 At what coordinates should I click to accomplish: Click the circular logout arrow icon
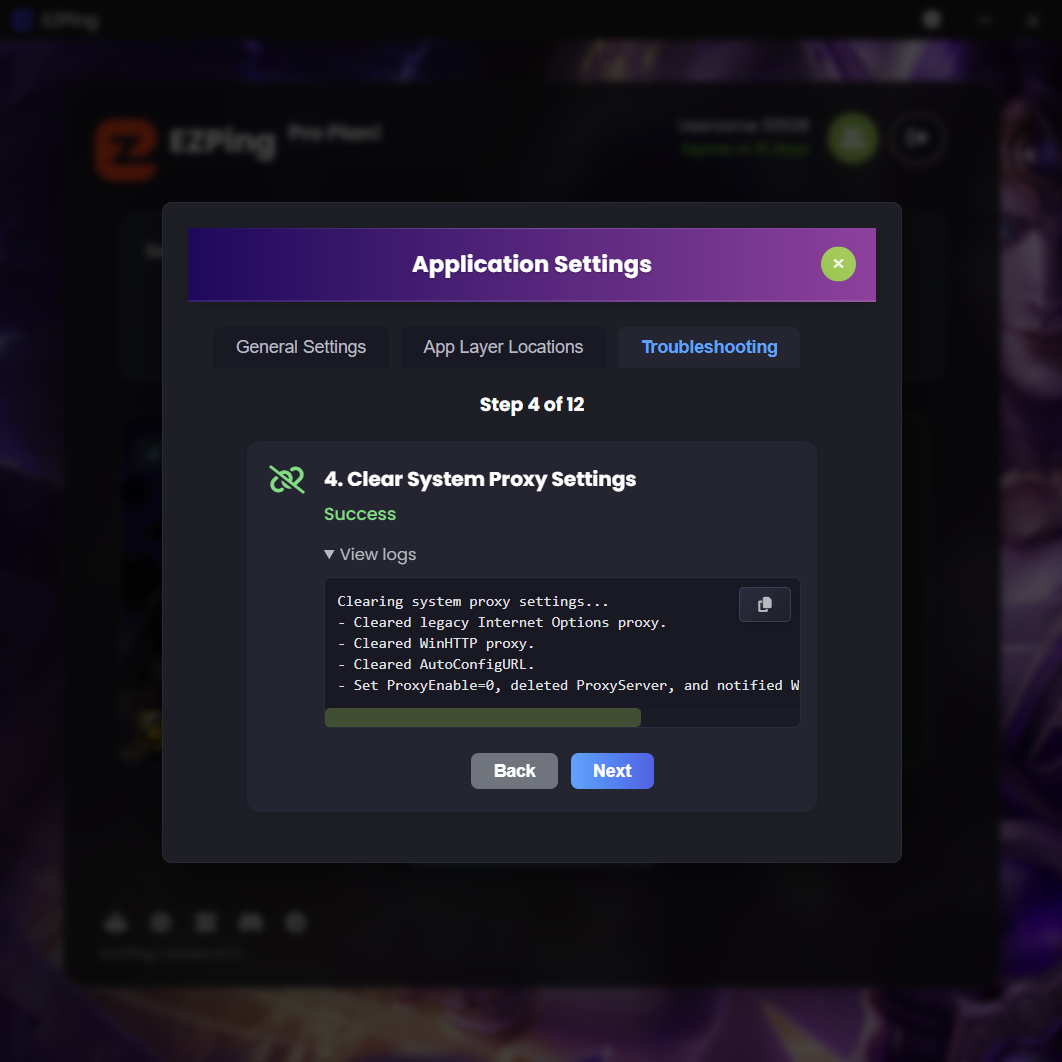pyautogui.click(x=917, y=138)
